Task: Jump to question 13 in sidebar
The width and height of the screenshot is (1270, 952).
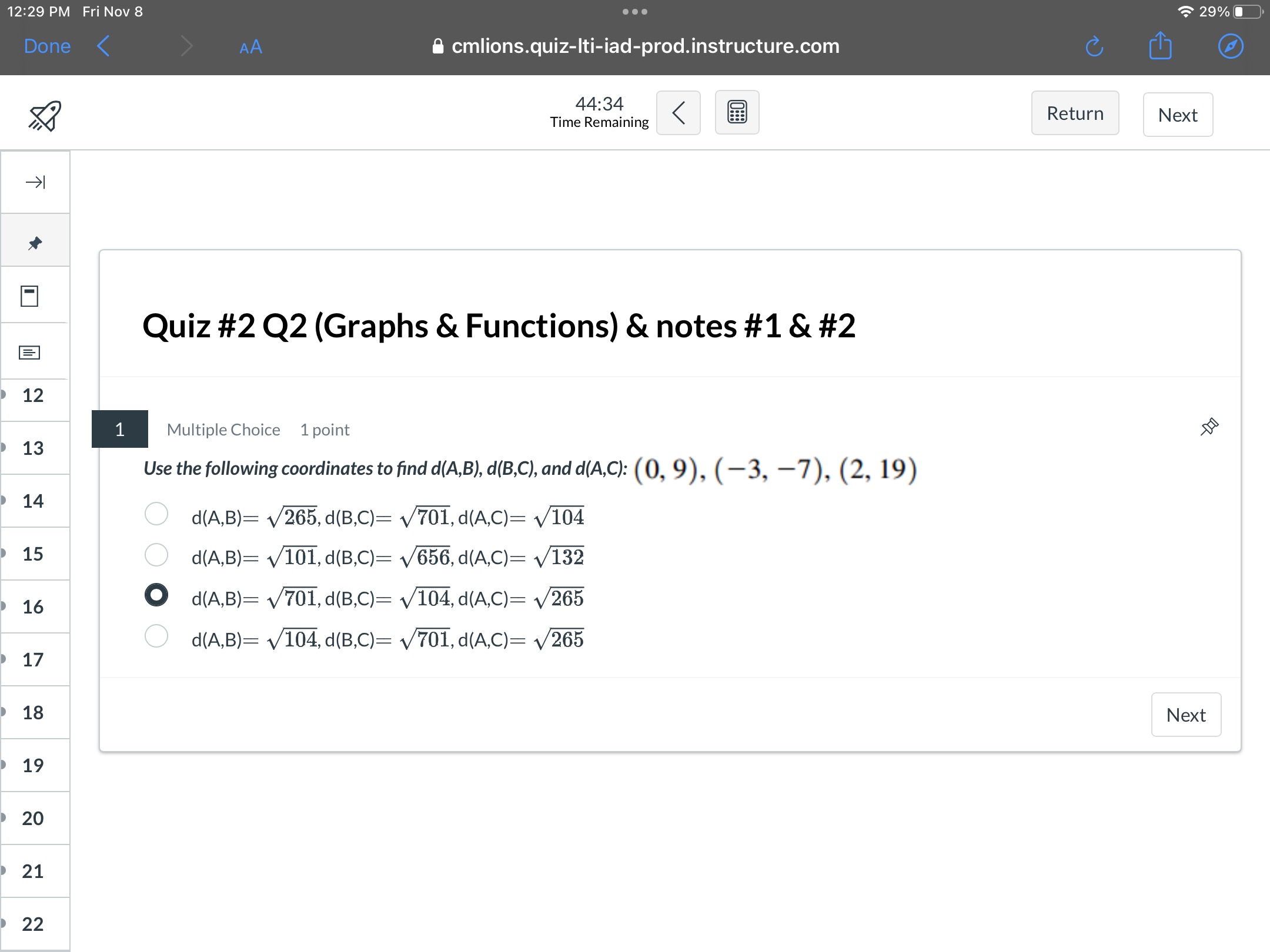Action: point(34,448)
